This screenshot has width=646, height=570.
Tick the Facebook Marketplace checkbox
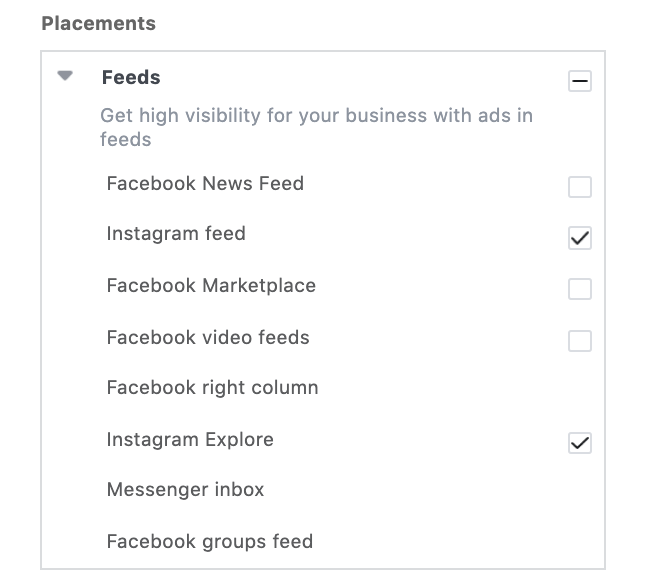coord(579,289)
